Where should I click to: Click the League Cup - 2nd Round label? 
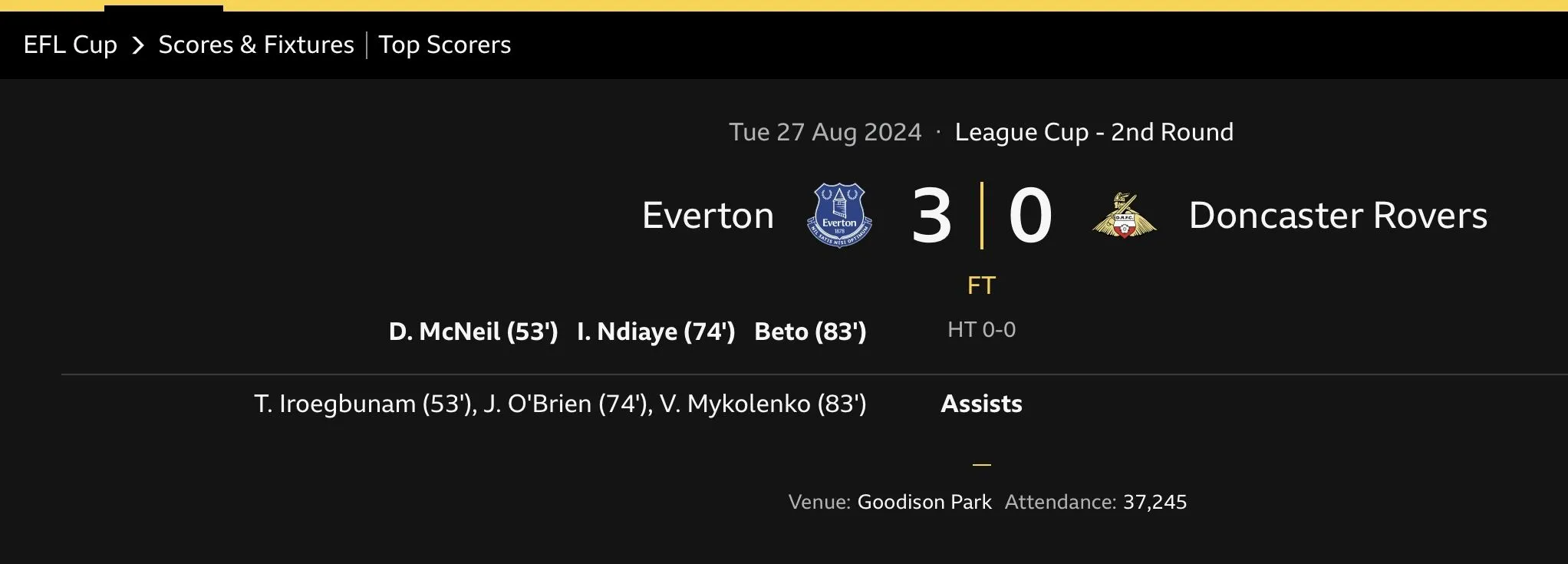[1094, 132]
